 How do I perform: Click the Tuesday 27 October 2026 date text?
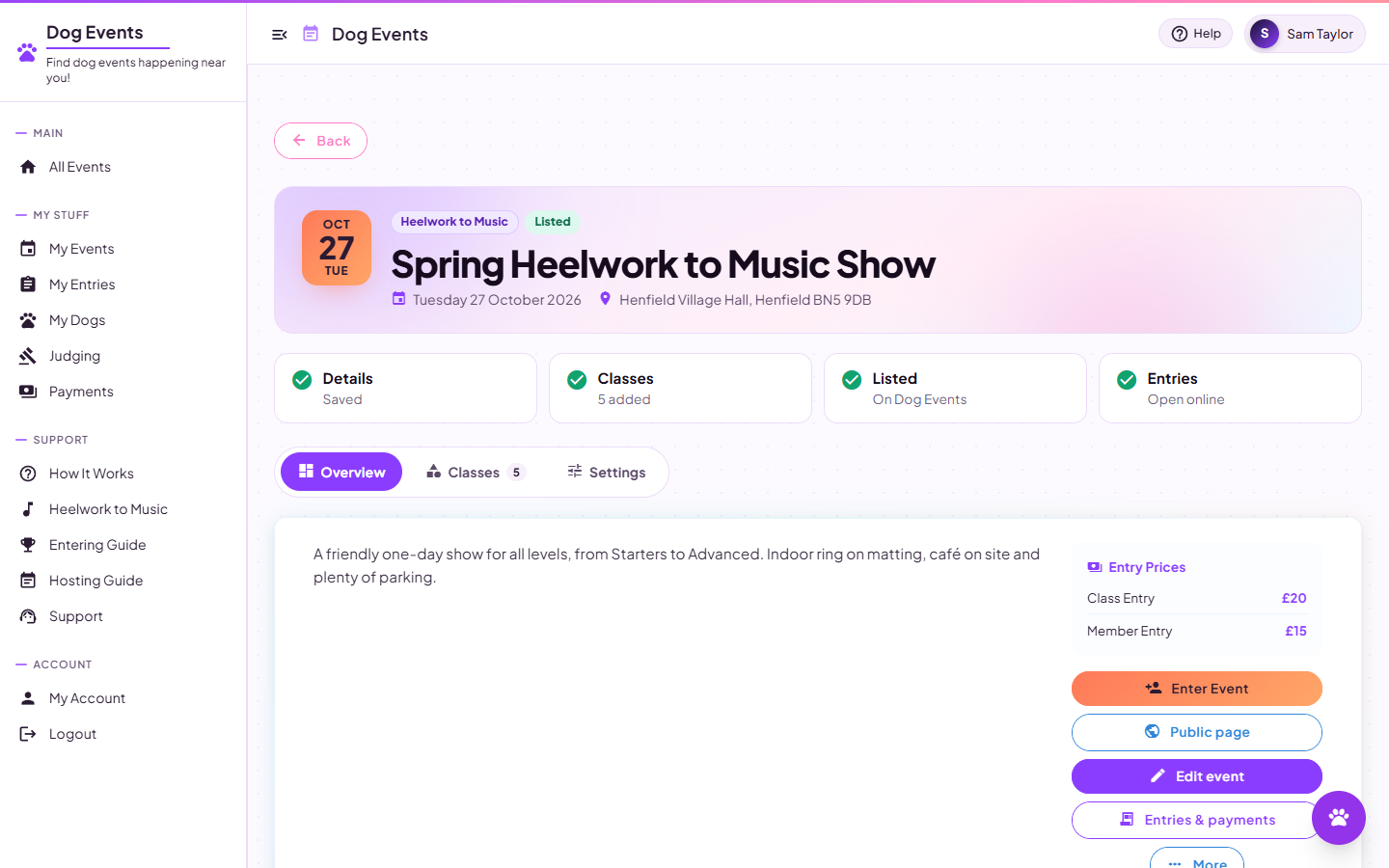(497, 300)
